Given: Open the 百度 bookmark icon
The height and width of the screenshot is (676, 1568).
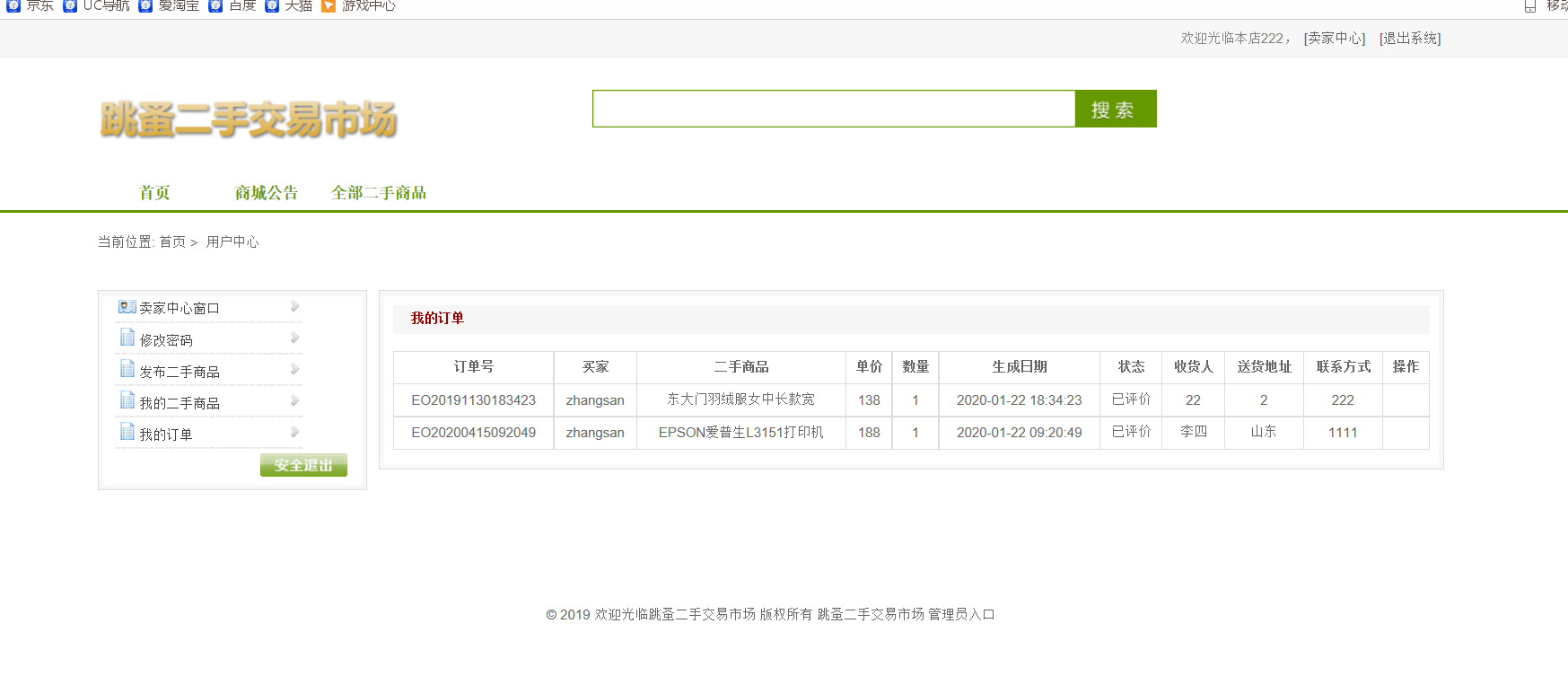Looking at the screenshot, I should [x=215, y=6].
